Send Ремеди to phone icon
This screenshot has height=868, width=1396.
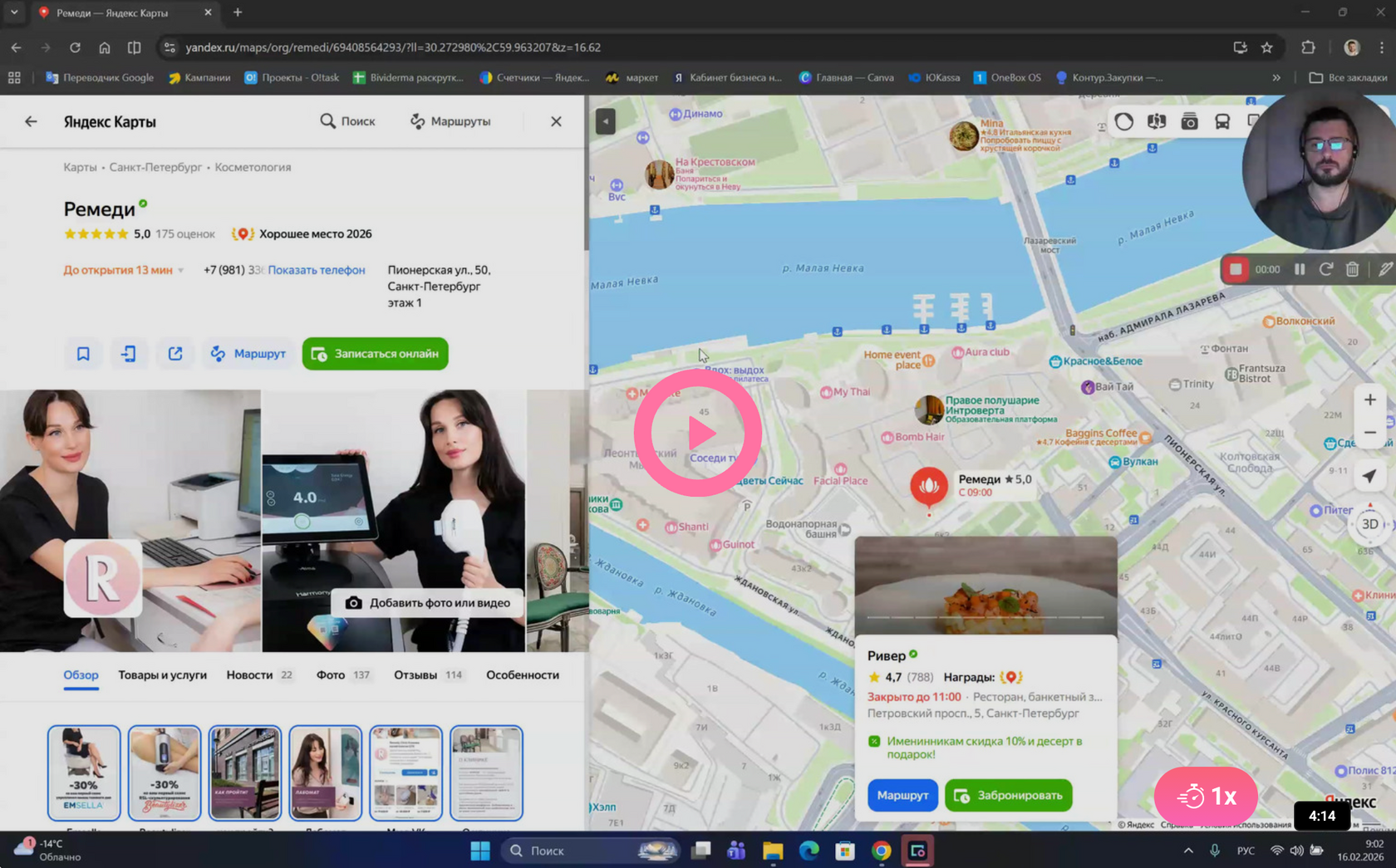129,354
